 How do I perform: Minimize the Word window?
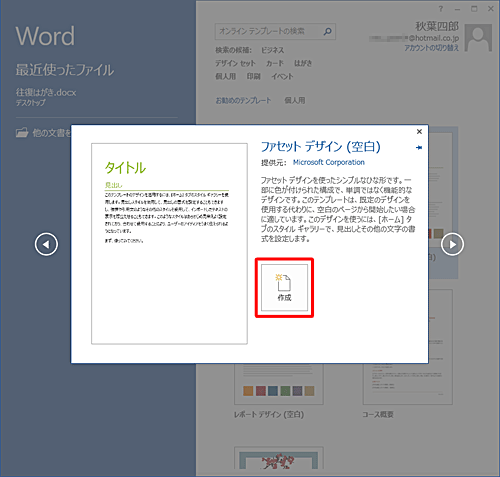point(457,9)
